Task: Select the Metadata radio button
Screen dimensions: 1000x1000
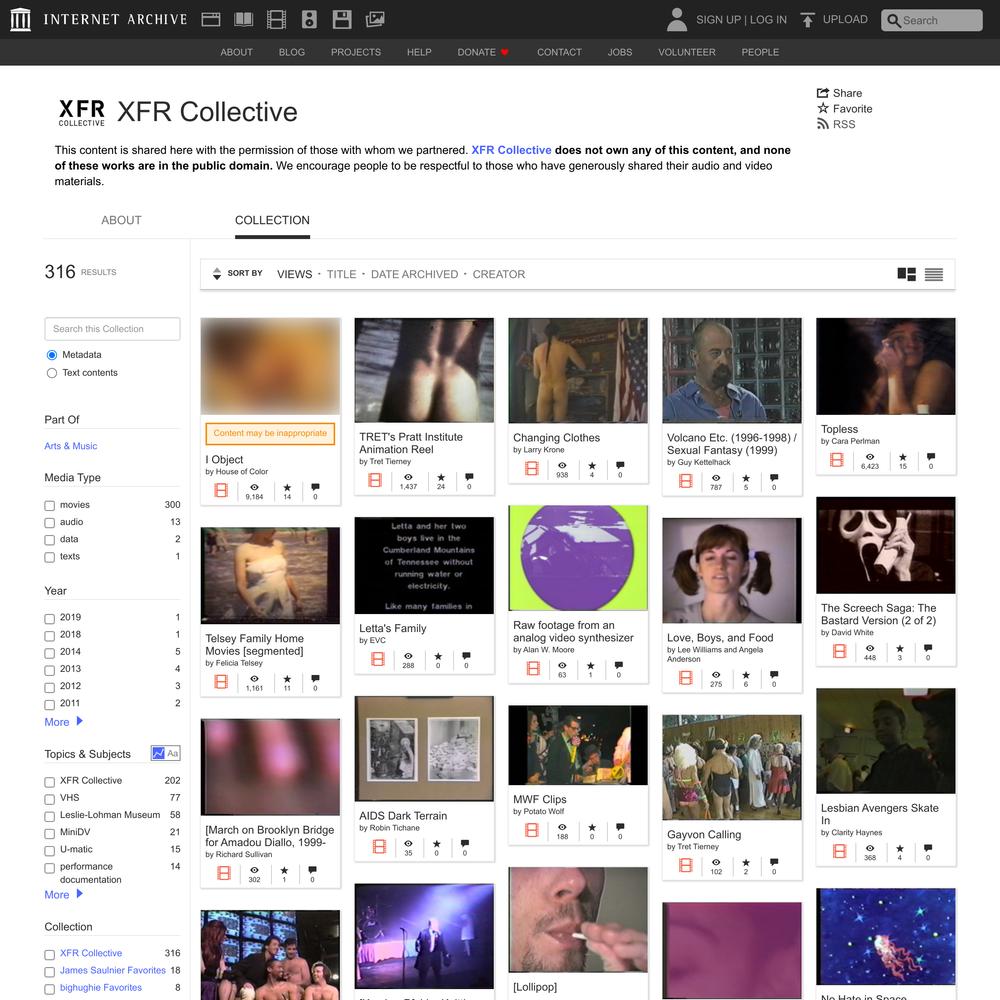Action: click(52, 355)
